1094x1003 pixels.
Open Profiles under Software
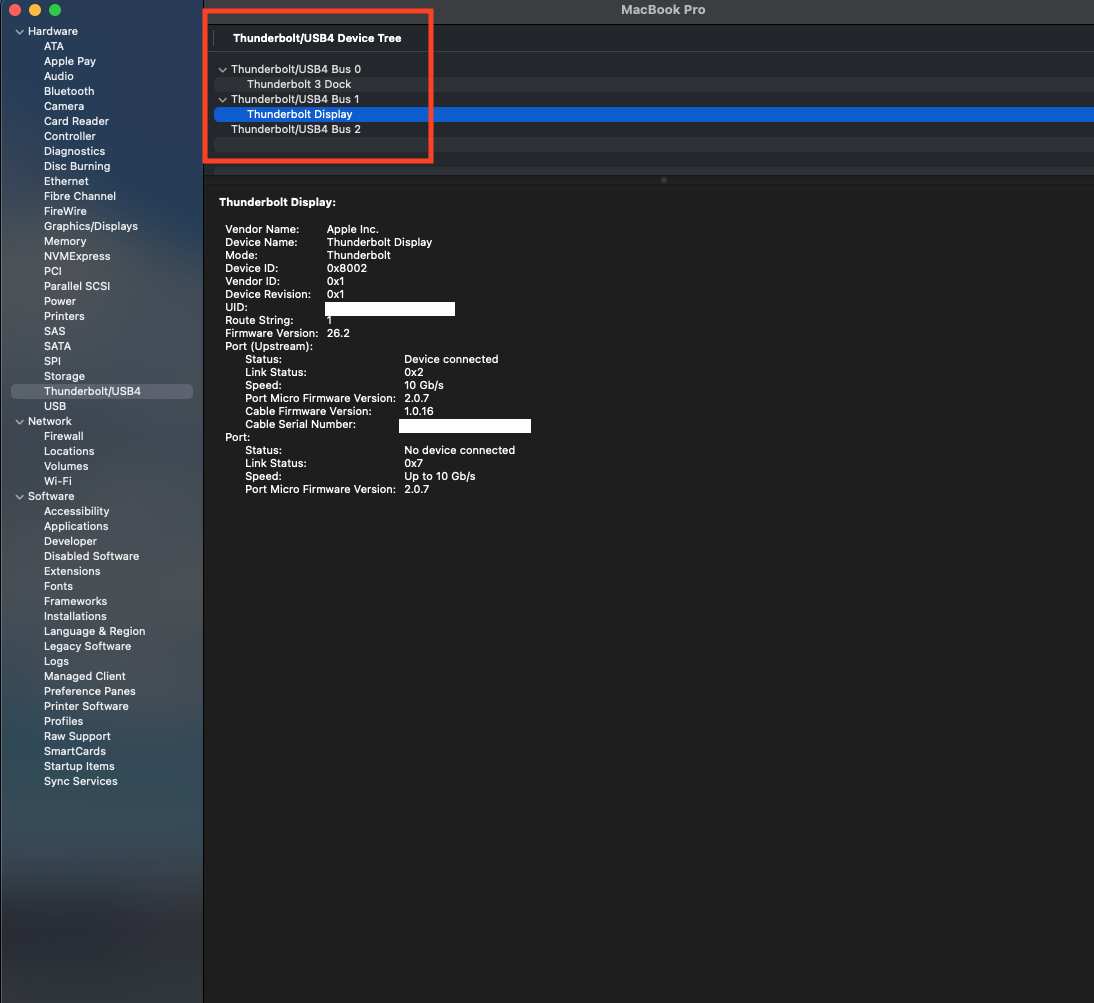[63, 721]
